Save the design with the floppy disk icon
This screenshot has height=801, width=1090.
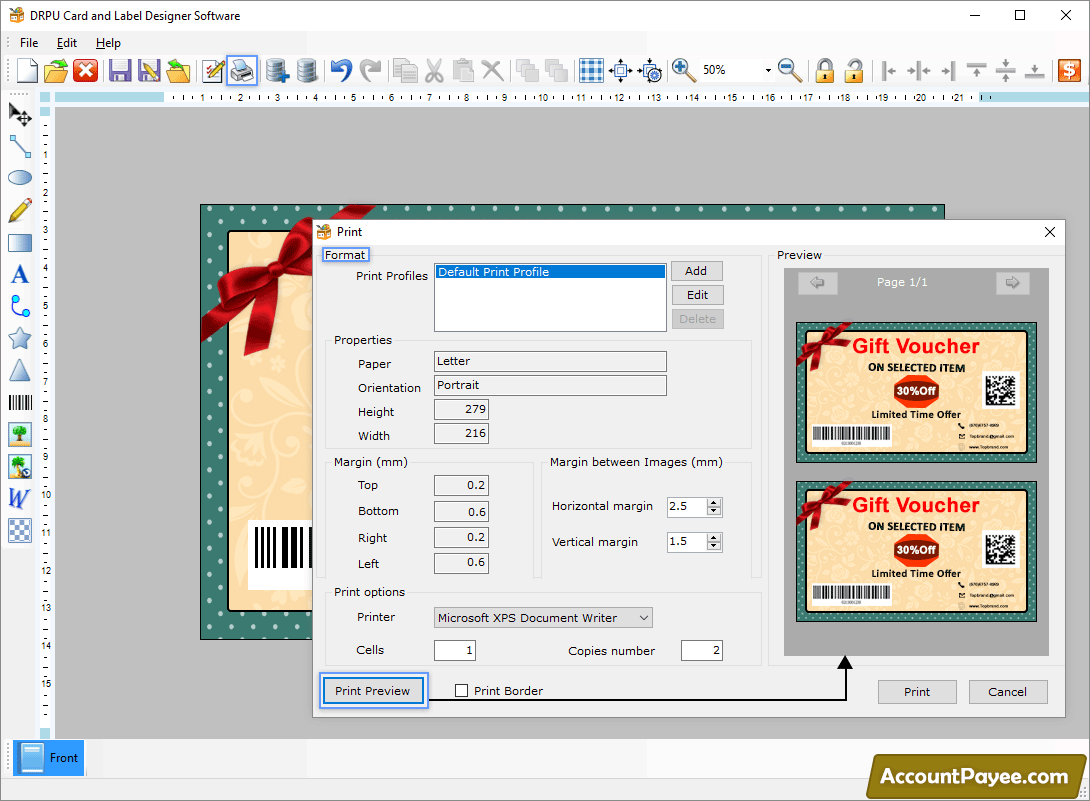(x=120, y=70)
